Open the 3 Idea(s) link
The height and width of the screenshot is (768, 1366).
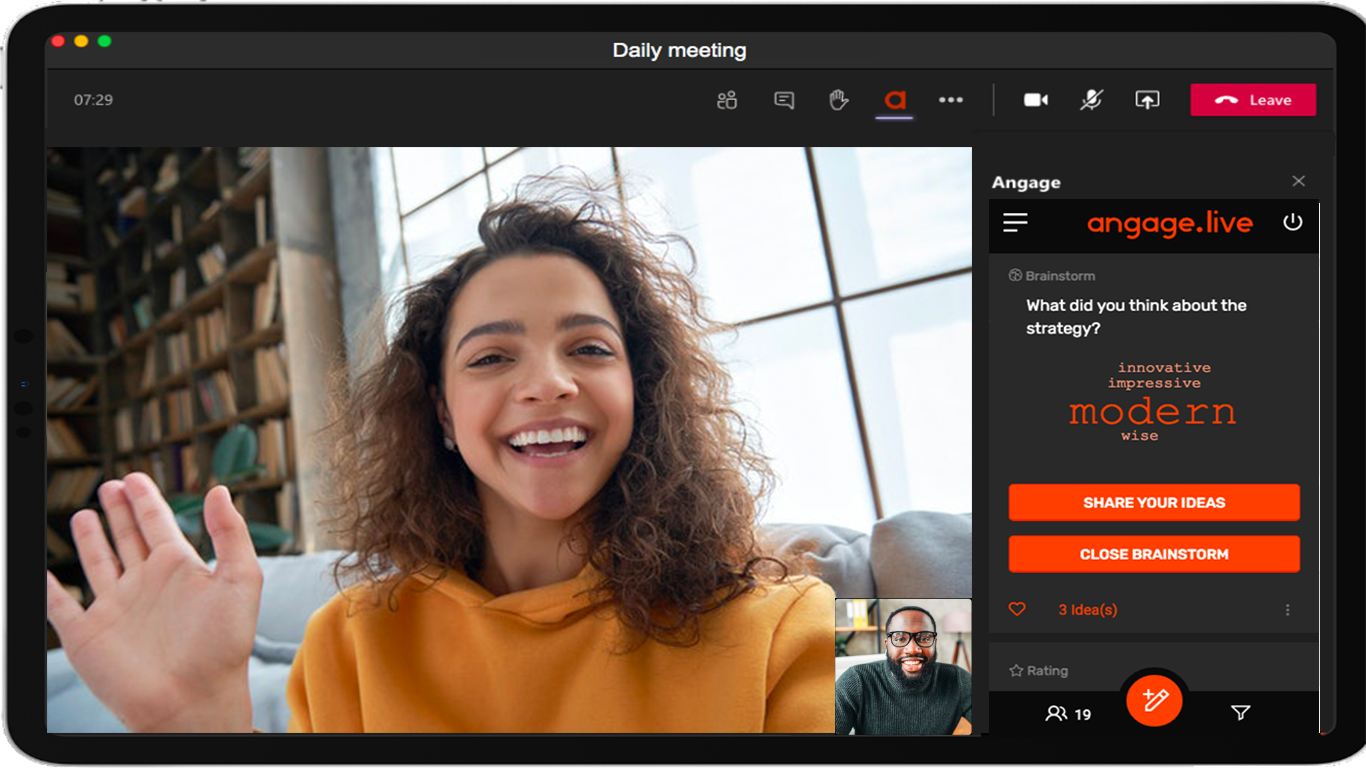pos(1087,609)
